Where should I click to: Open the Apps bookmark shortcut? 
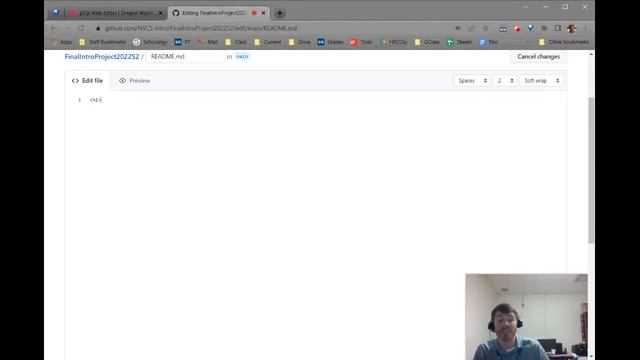pyautogui.click(x=61, y=42)
